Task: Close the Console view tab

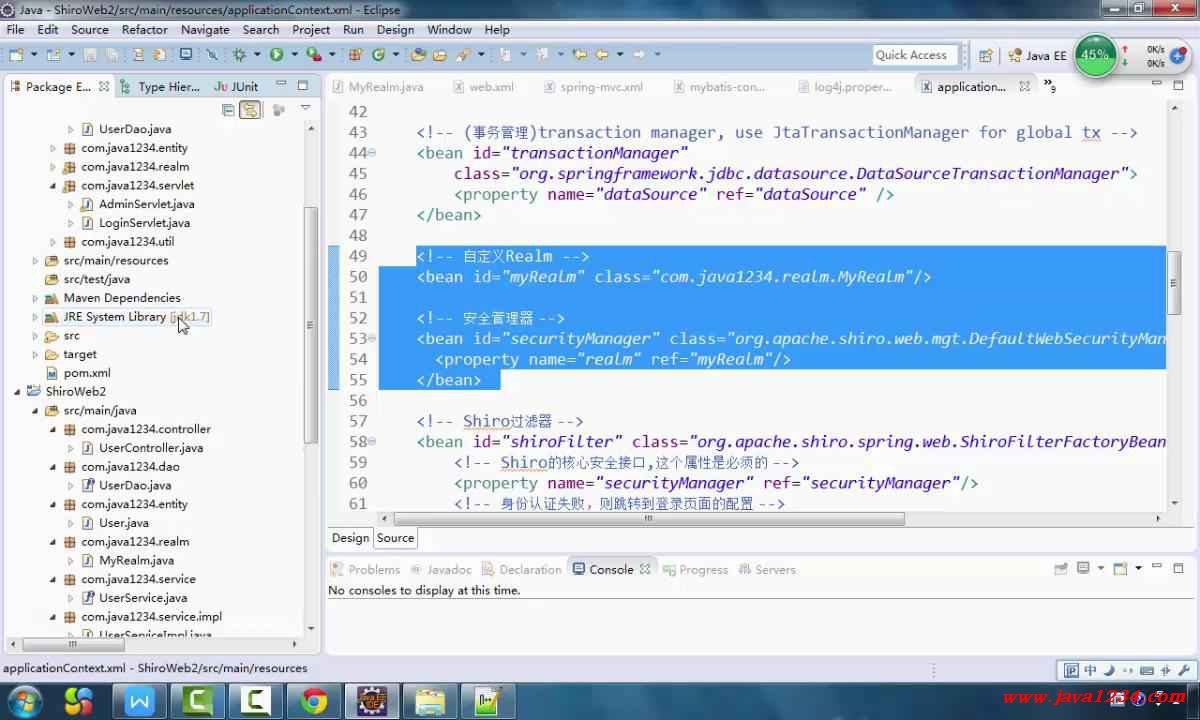Action: (645, 569)
